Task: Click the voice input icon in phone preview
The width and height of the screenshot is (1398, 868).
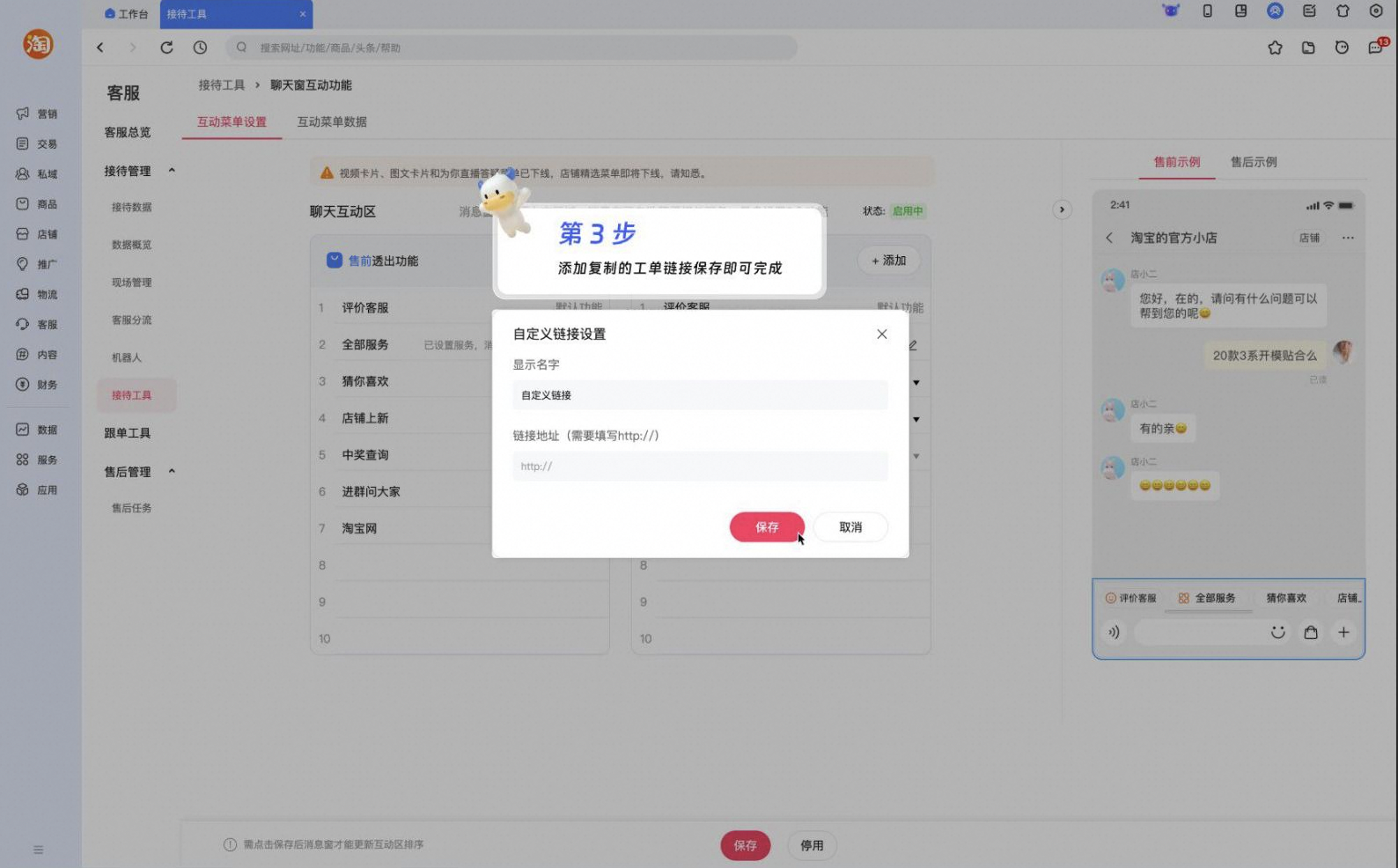Action: coord(1114,632)
